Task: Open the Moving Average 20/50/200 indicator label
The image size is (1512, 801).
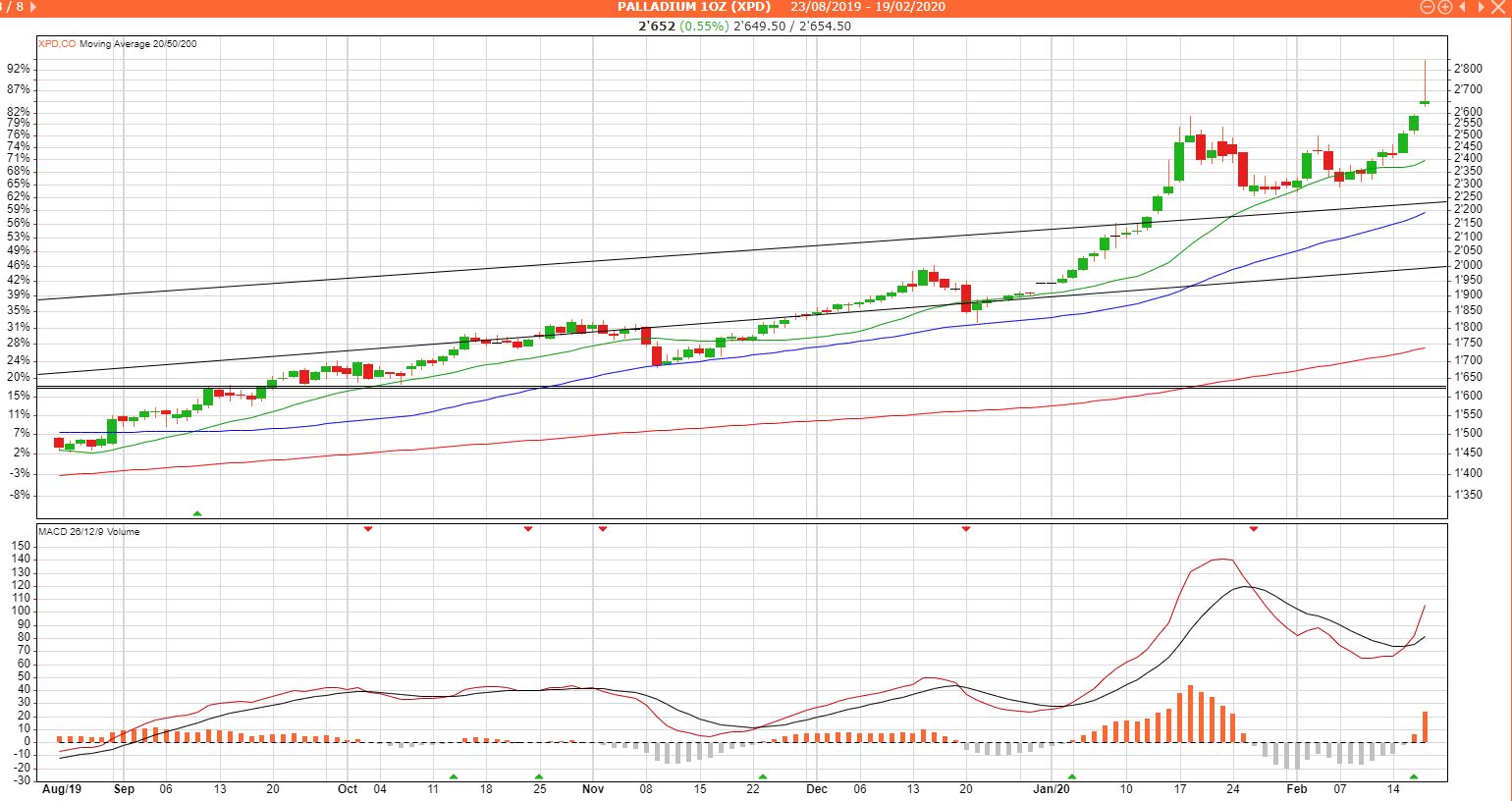Action: pyautogui.click(x=137, y=44)
